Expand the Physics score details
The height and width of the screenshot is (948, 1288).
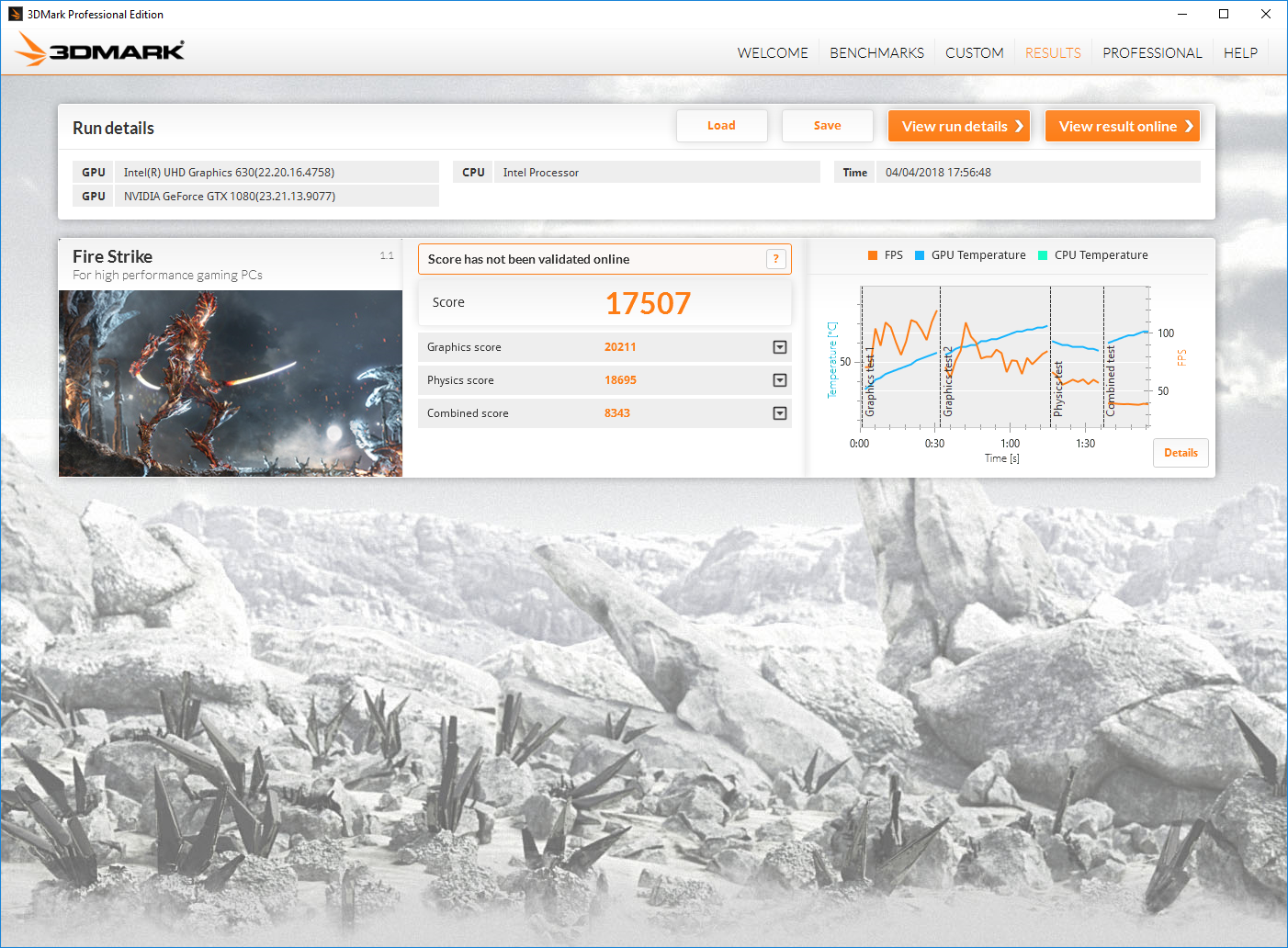pyautogui.click(x=780, y=380)
